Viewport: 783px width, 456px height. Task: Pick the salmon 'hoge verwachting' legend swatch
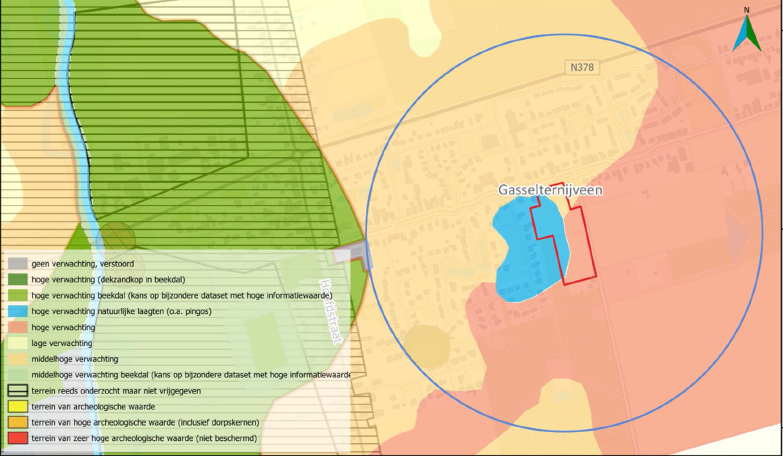click(16, 327)
